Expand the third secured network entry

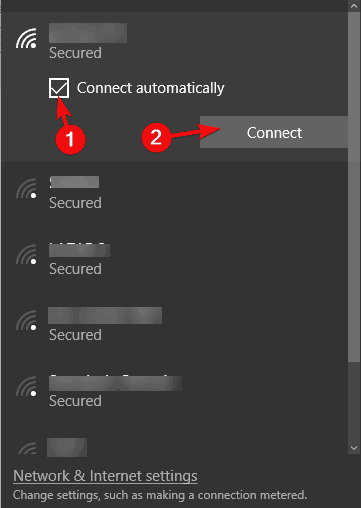pos(175,260)
